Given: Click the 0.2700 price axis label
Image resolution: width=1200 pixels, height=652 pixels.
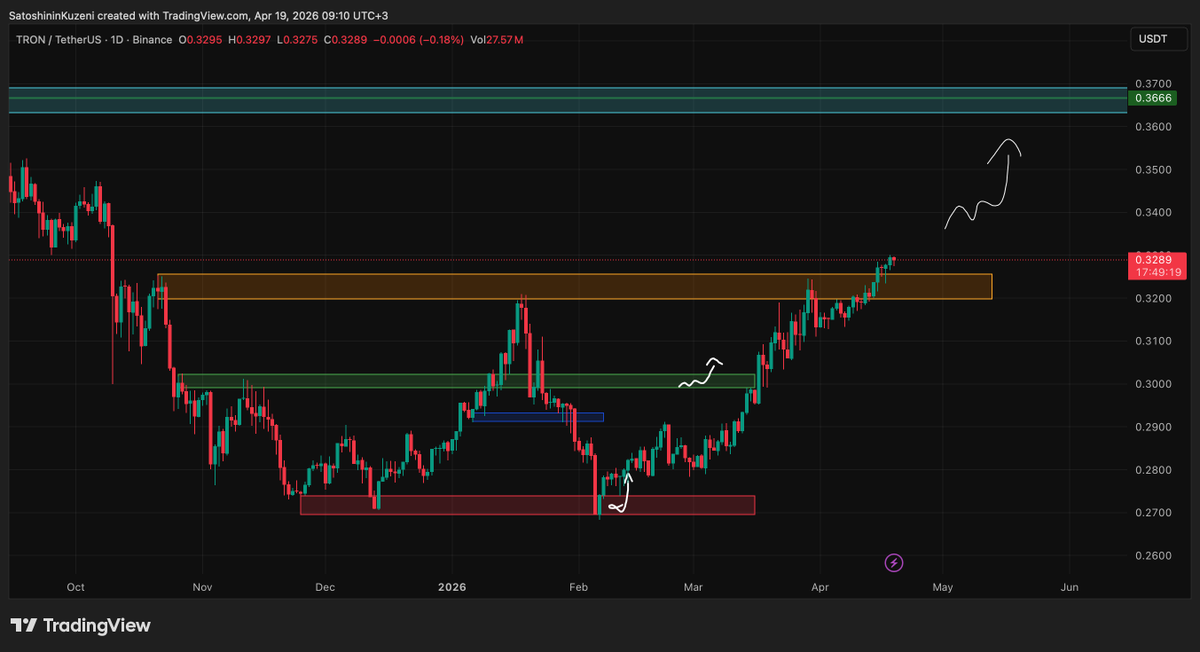Looking at the screenshot, I should click(1153, 513).
